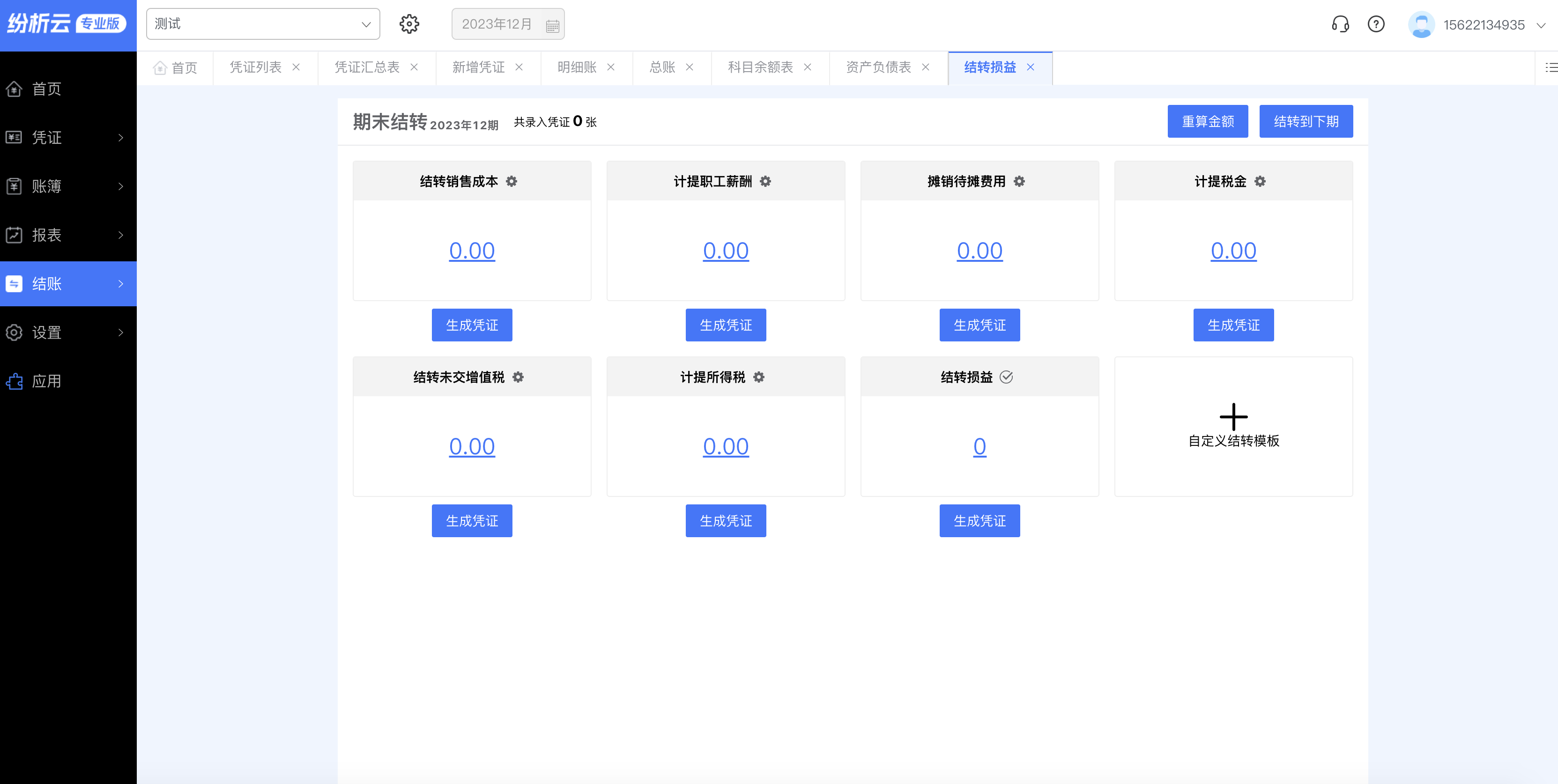Open settings gear for 结转销售成本

click(512, 181)
